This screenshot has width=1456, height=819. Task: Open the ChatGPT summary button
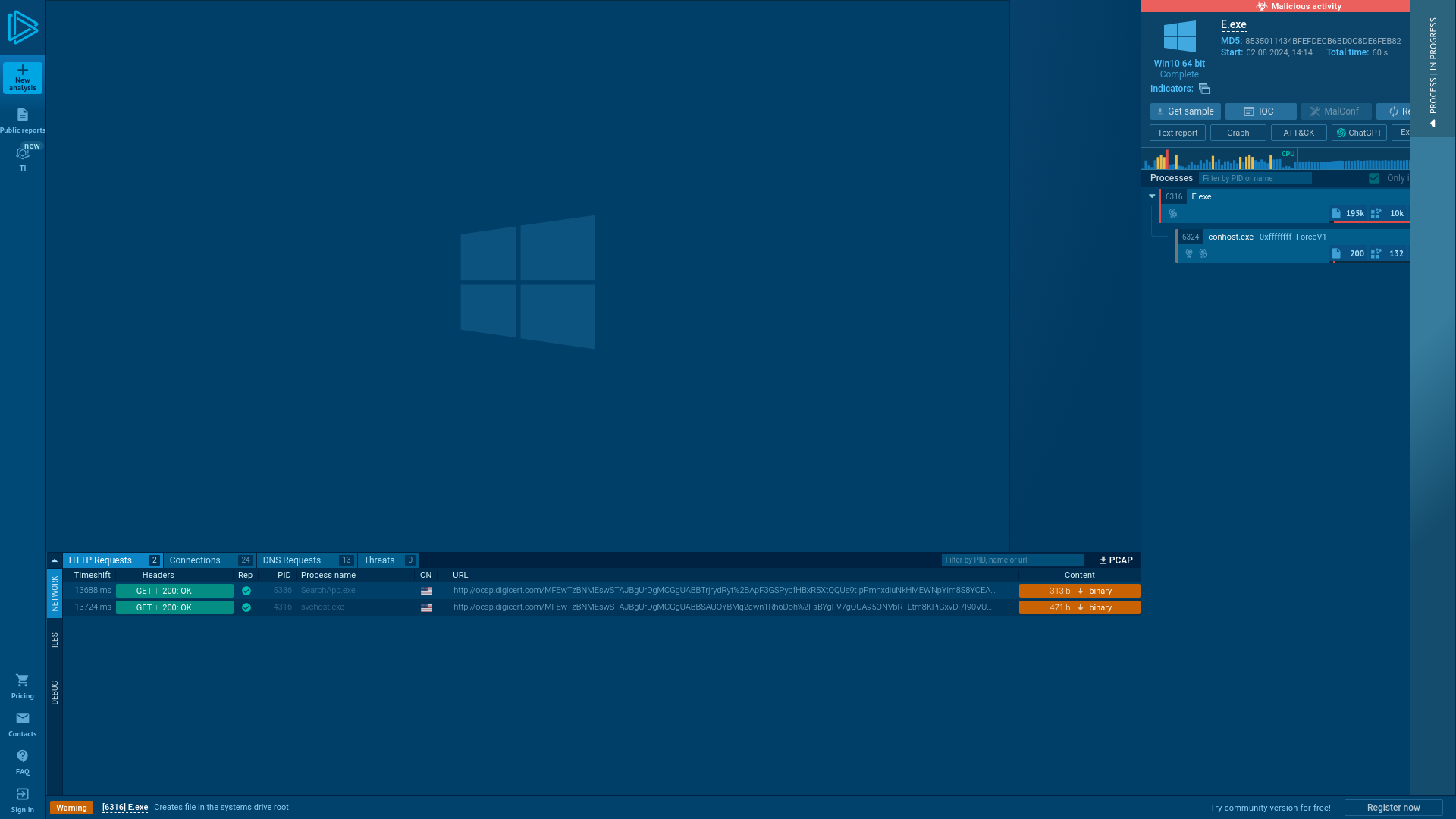1359,133
